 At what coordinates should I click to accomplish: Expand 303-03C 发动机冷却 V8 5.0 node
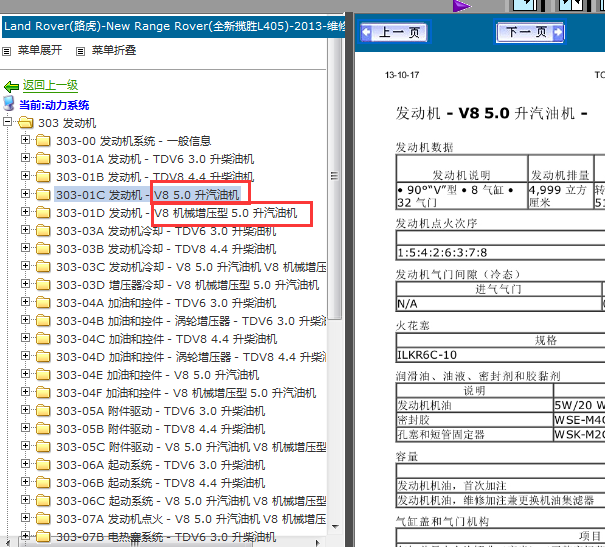point(25,265)
